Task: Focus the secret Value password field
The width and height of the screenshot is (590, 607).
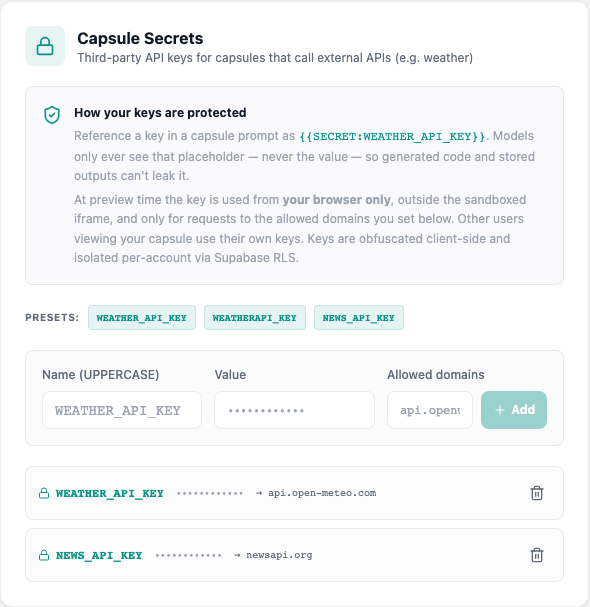Action: tap(294, 410)
